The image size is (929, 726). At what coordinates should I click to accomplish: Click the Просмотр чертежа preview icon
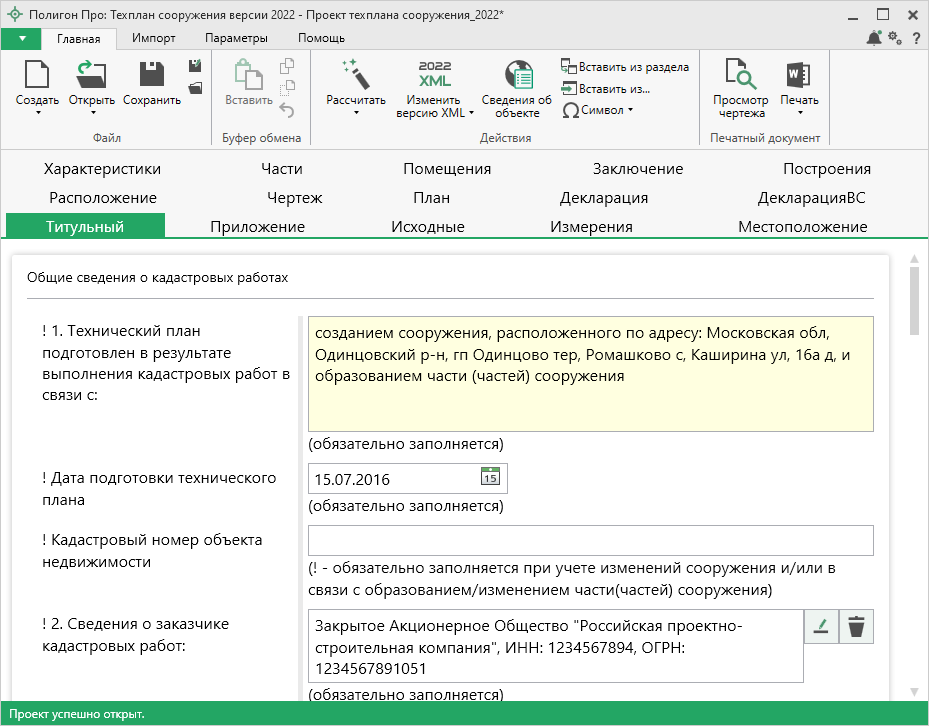[x=740, y=76]
